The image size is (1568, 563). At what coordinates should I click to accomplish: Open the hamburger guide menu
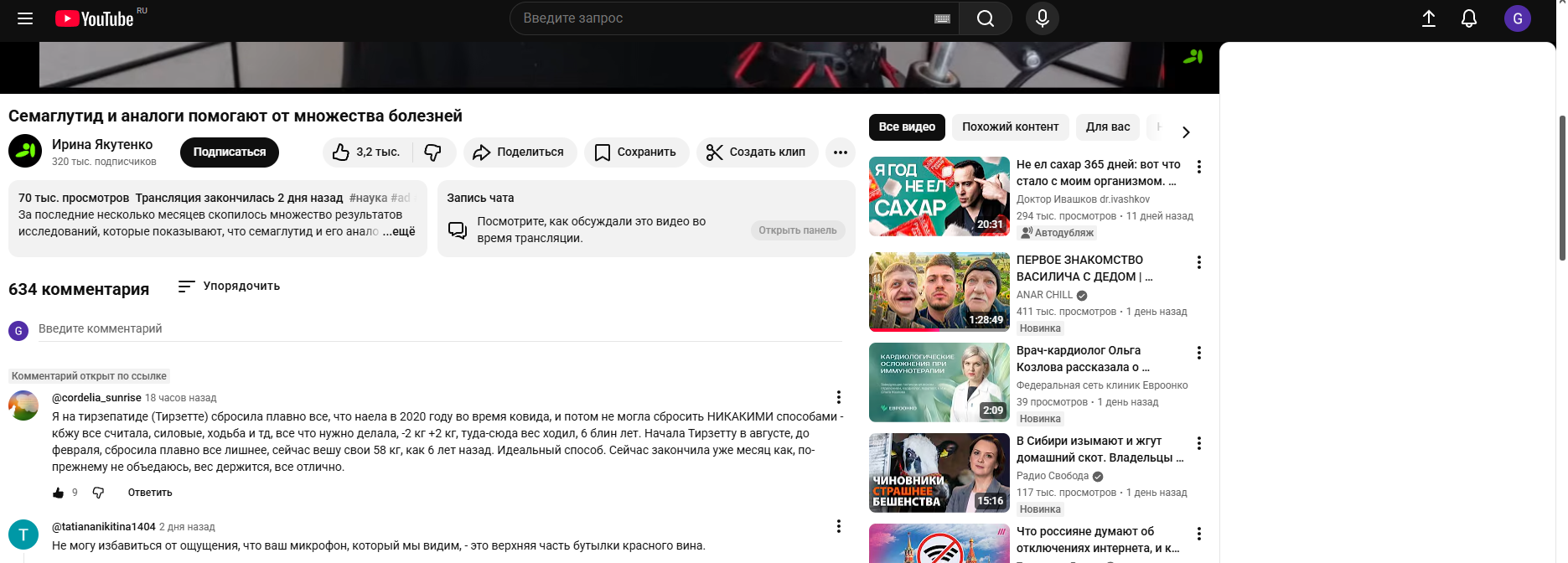pyautogui.click(x=25, y=18)
